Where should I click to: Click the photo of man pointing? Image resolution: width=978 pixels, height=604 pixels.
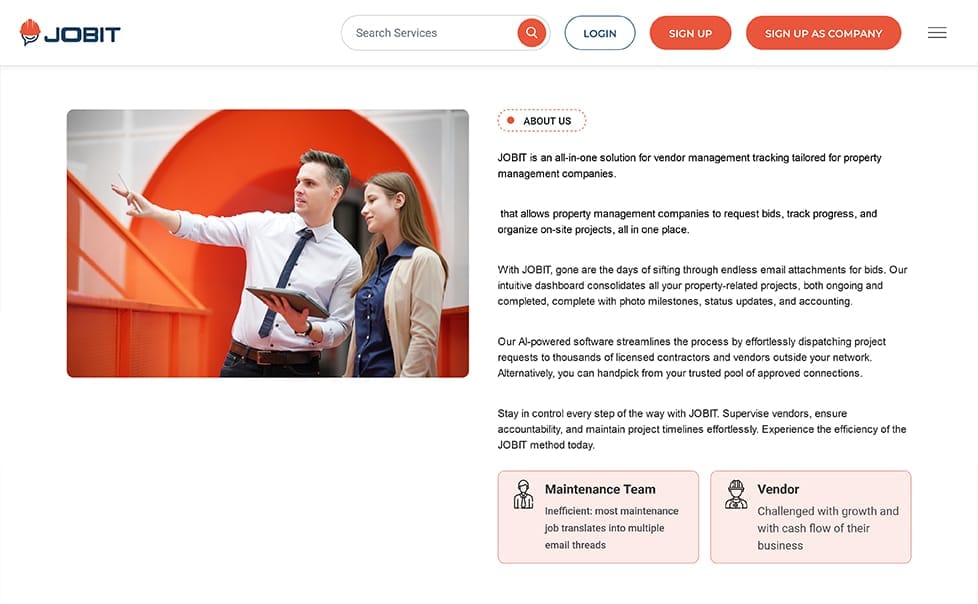click(x=267, y=243)
